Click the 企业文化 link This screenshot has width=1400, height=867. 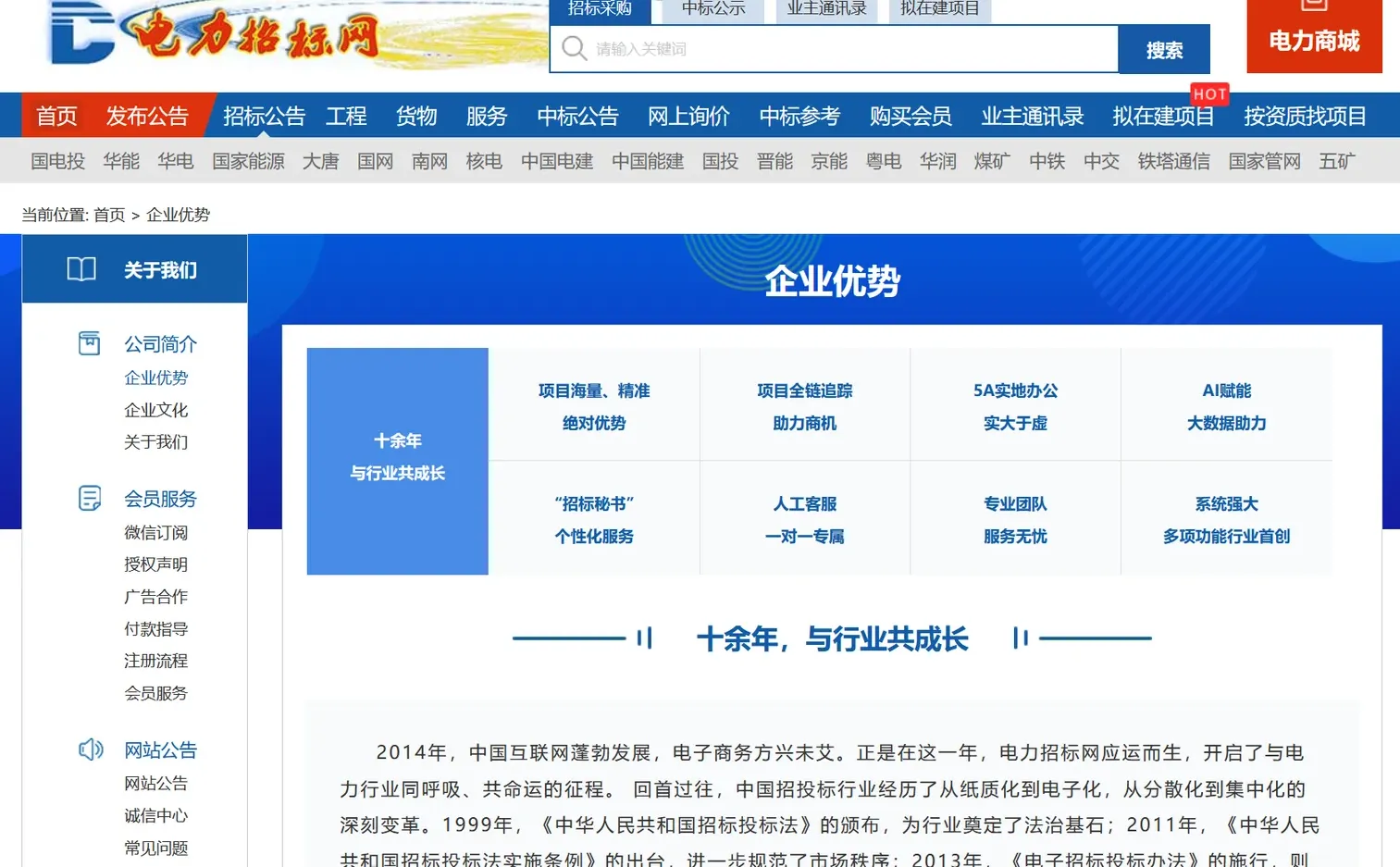click(155, 409)
